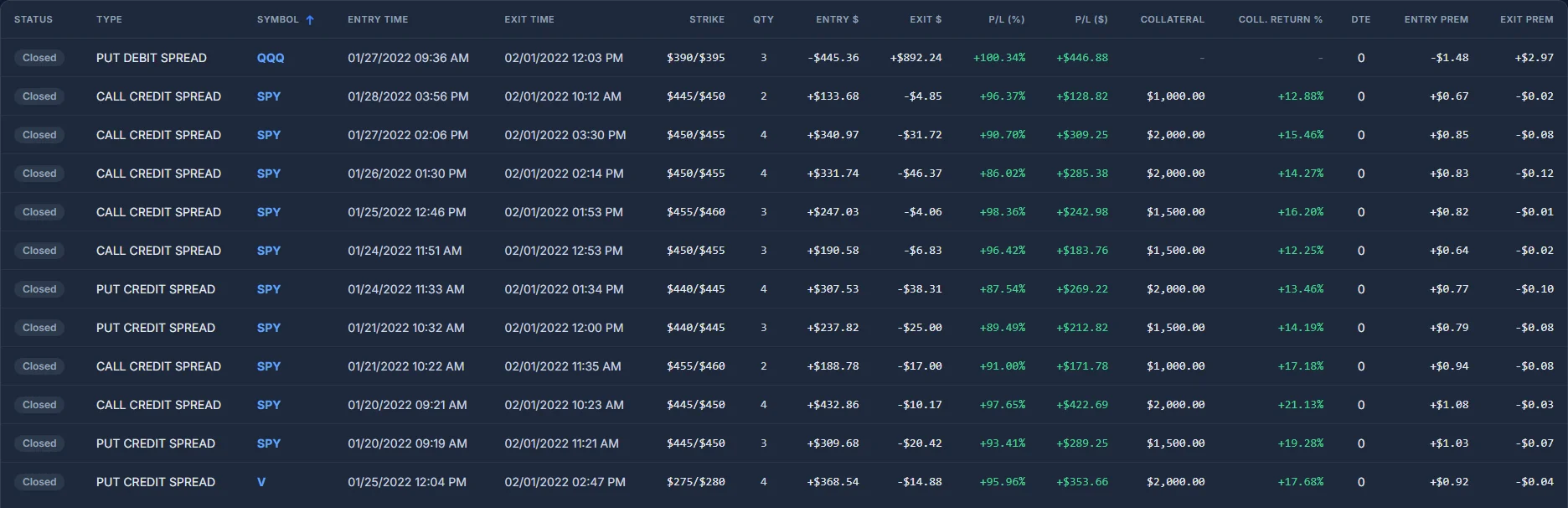Open the V ticker link

click(260, 482)
